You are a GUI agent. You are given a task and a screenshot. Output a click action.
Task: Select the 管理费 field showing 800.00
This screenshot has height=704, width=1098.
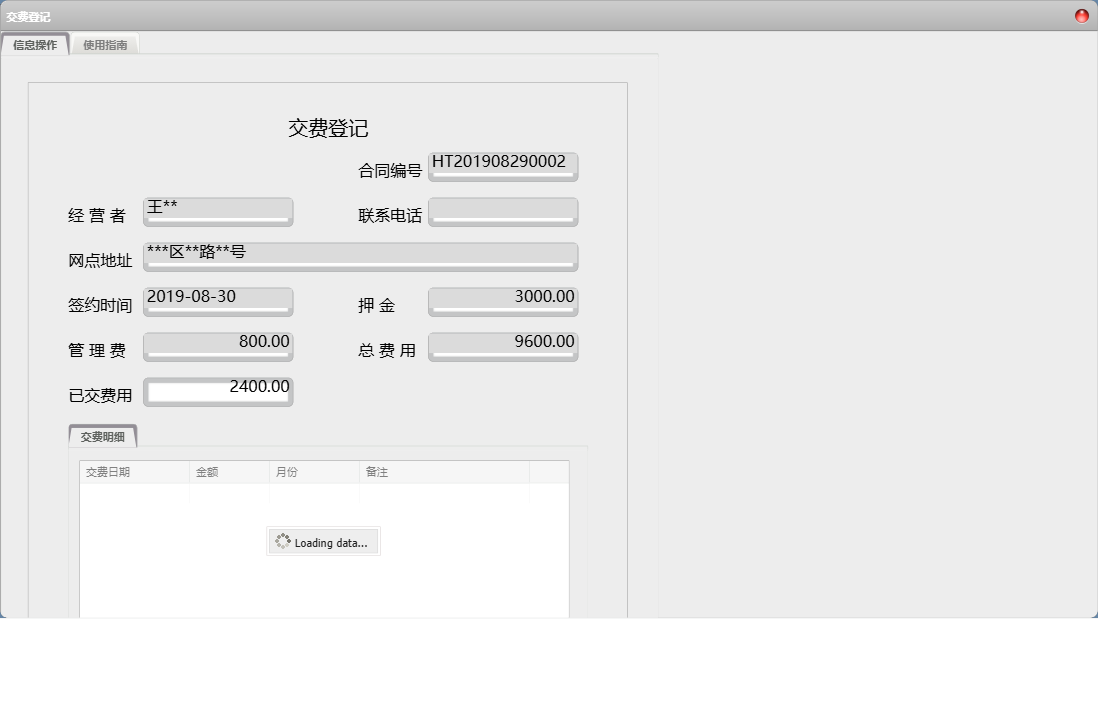click(218, 343)
